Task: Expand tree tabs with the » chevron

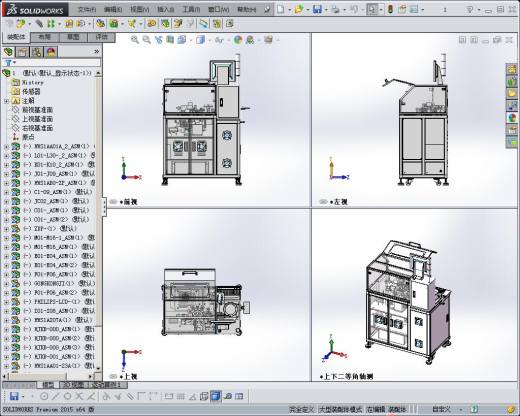Action: pos(96,52)
